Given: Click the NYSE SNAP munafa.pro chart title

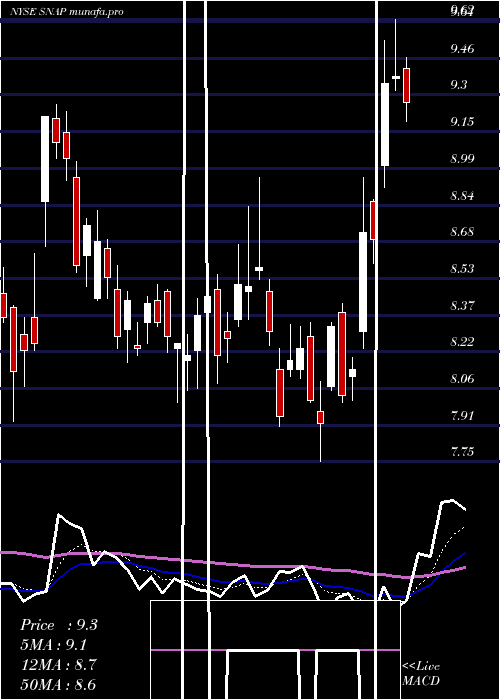Looking at the screenshot, I should tap(67, 12).
